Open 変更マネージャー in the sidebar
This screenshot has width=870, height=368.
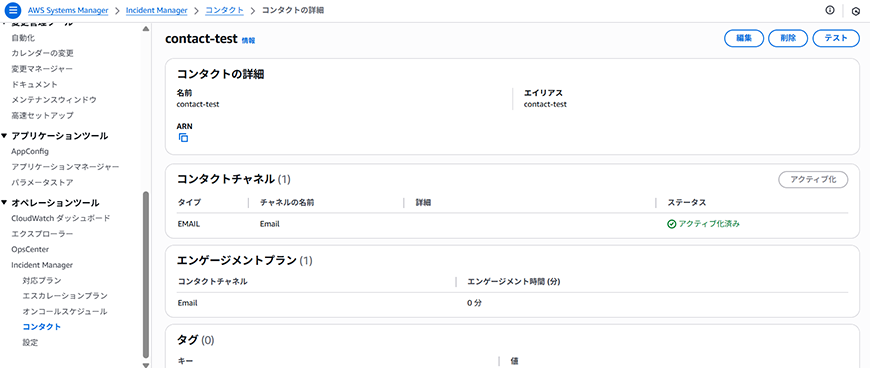pyautogui.click(x=42, y=69)
